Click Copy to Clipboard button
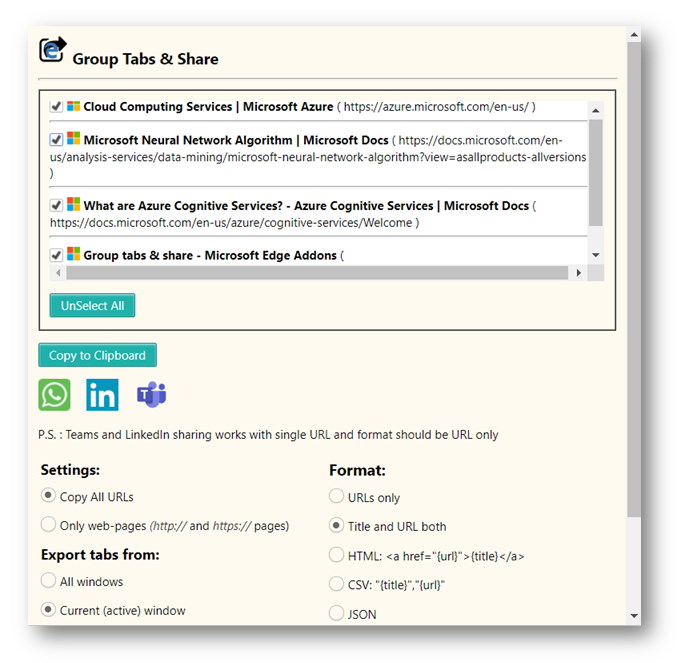The width and height of the screenshot is (681, 663). [97, 355]
